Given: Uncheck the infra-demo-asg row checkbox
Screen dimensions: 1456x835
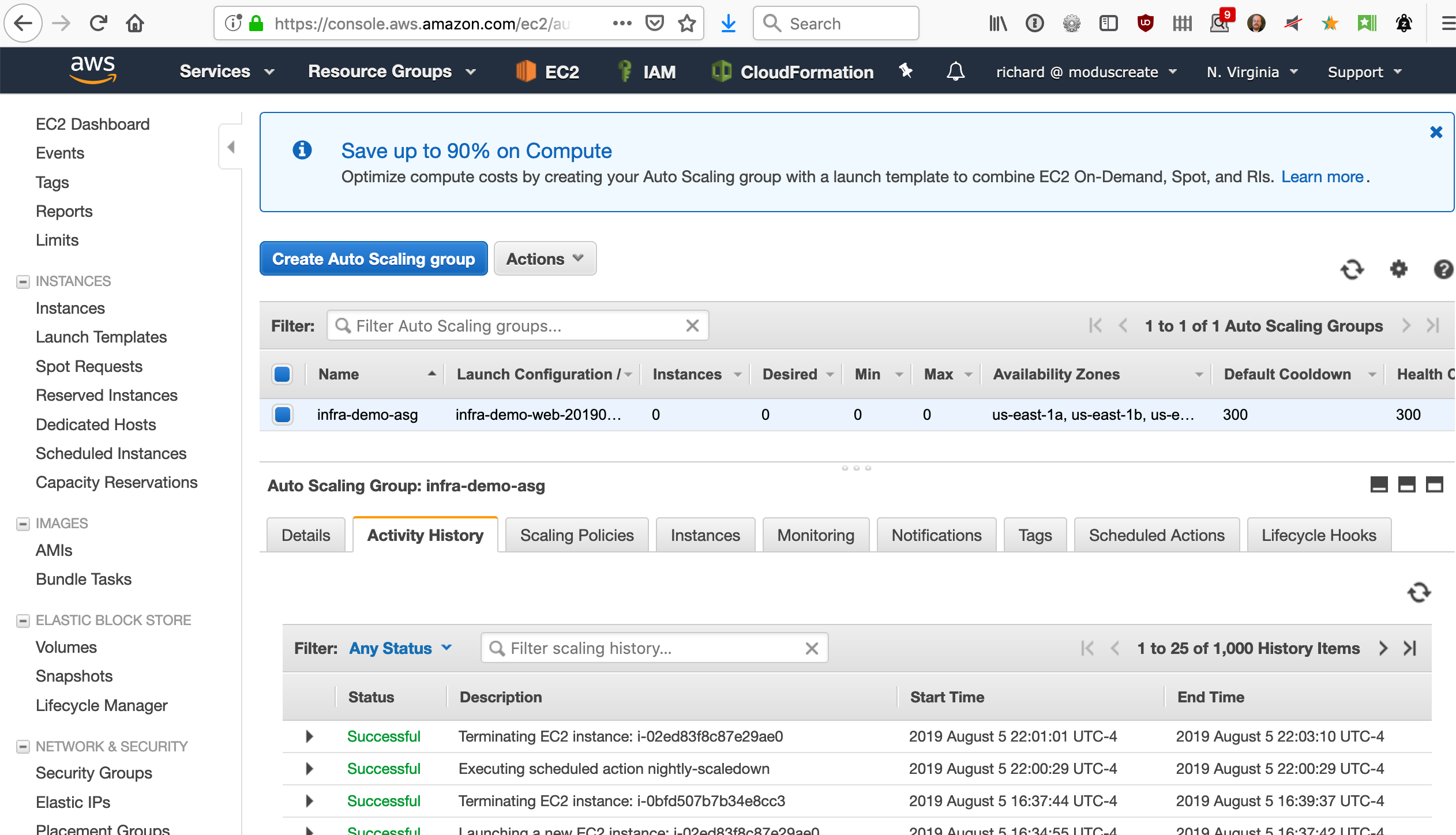Looking at the screenshot, I should 283,415.
